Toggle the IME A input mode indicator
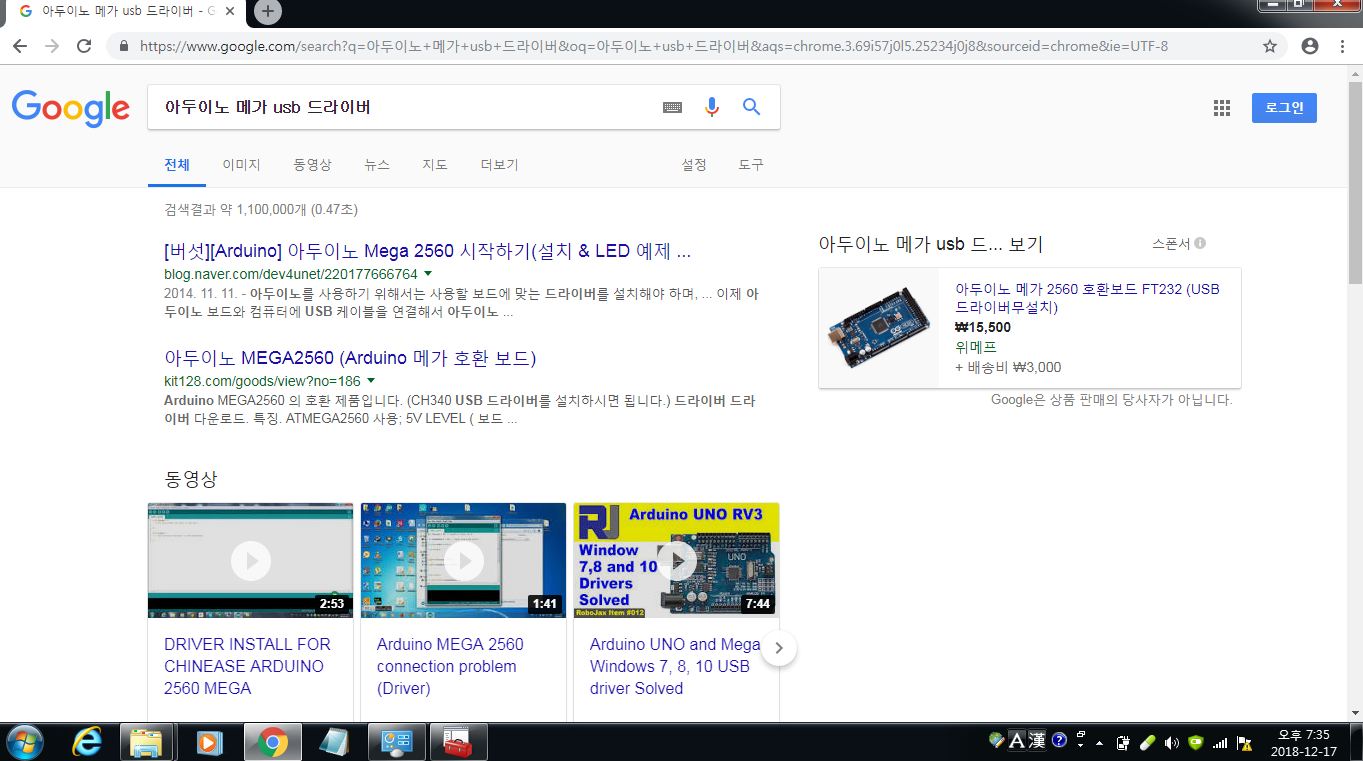 click(1016, 741)
